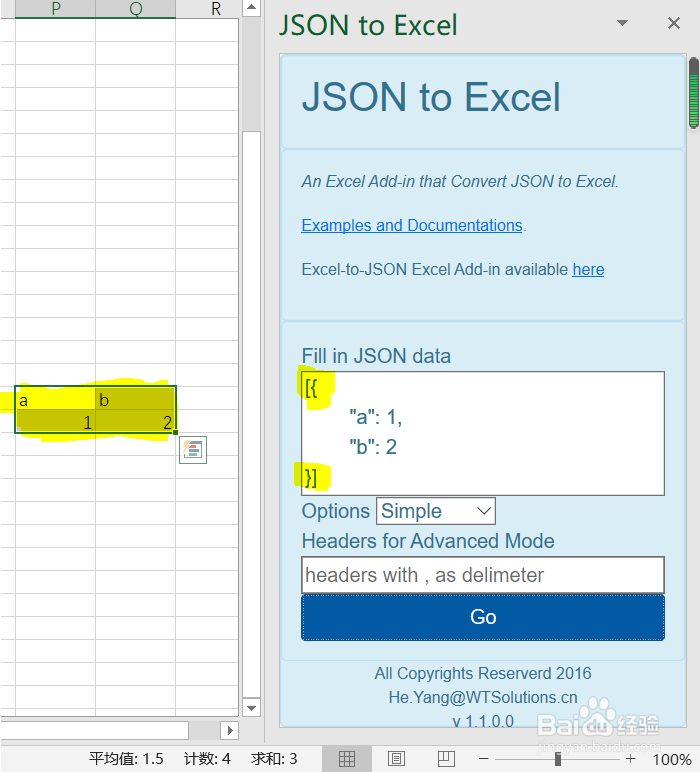
Task: Open Examples and Documentations link
Action: (x=412, y=225)
